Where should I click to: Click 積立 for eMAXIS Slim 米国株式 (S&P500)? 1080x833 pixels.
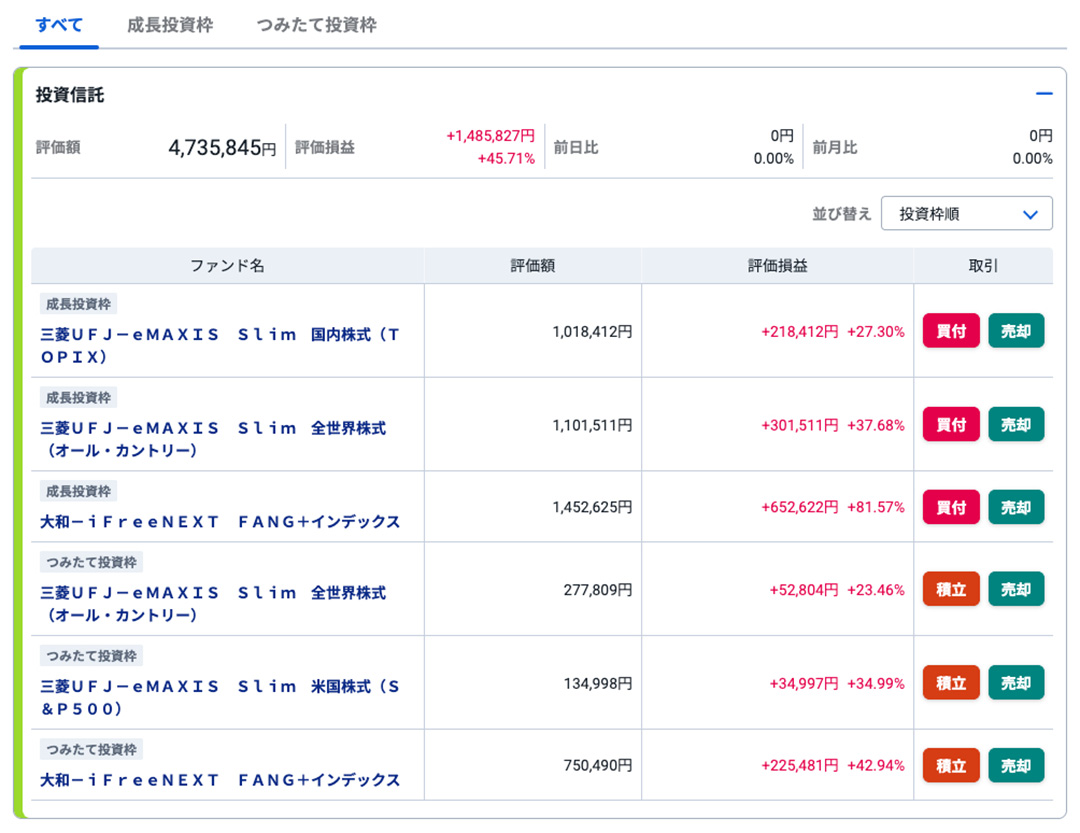[951, 683]
